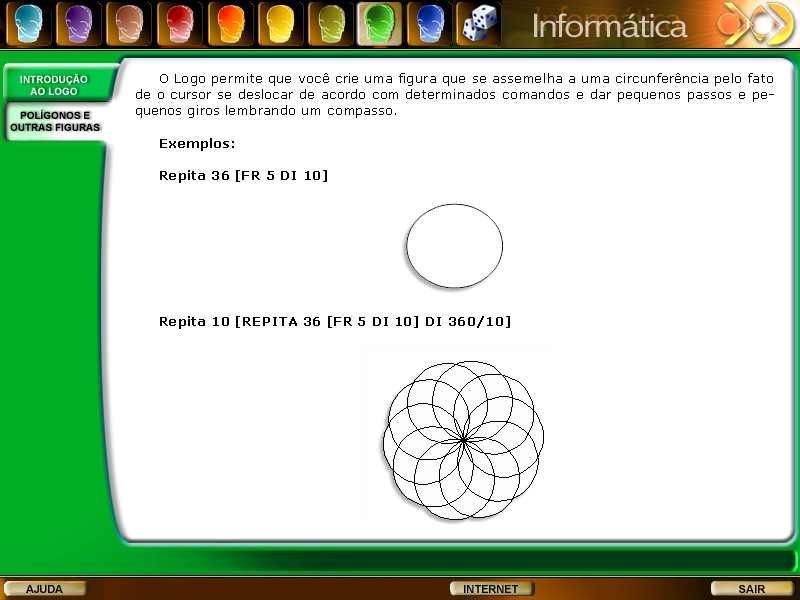Select the red head icon
The height and width of the screenshot is (600, 800).
click(179, 23)
